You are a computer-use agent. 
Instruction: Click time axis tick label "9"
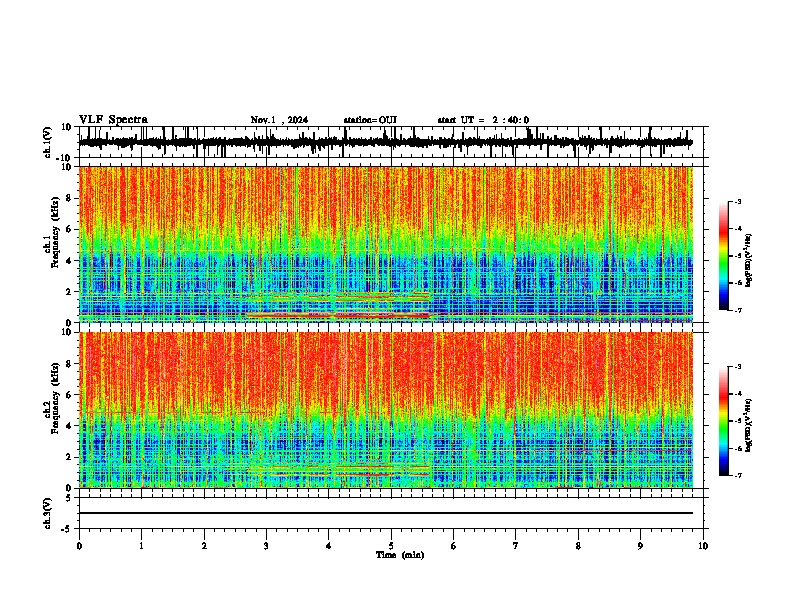point(640,546)
